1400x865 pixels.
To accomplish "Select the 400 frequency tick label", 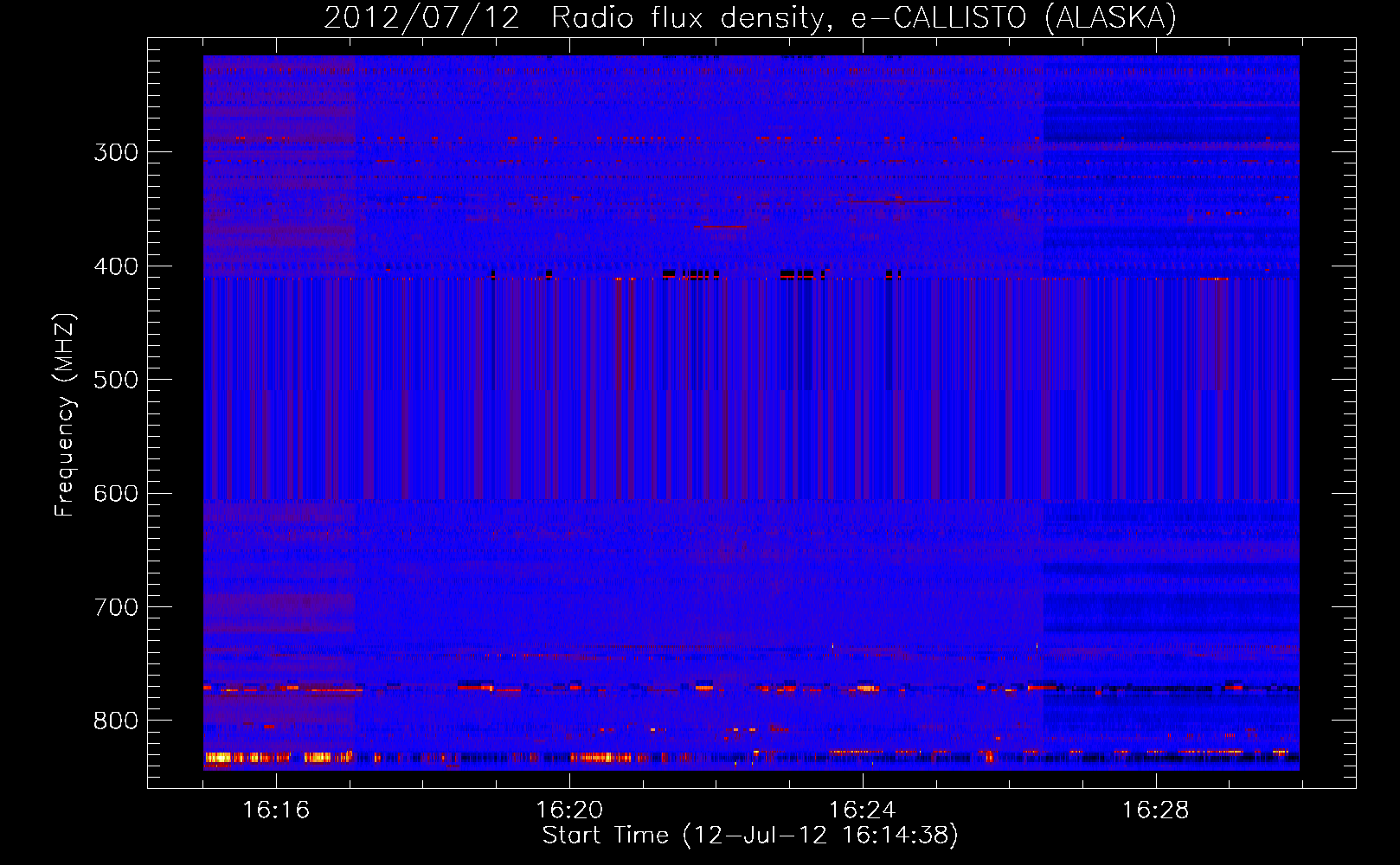I will (x=116, y=266).
